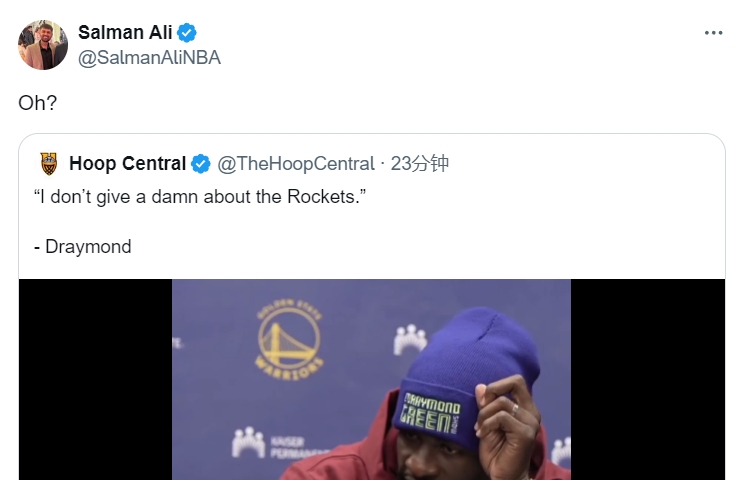
Task: Open the more options ellipsis menu
Action: [x=713, y=33]
